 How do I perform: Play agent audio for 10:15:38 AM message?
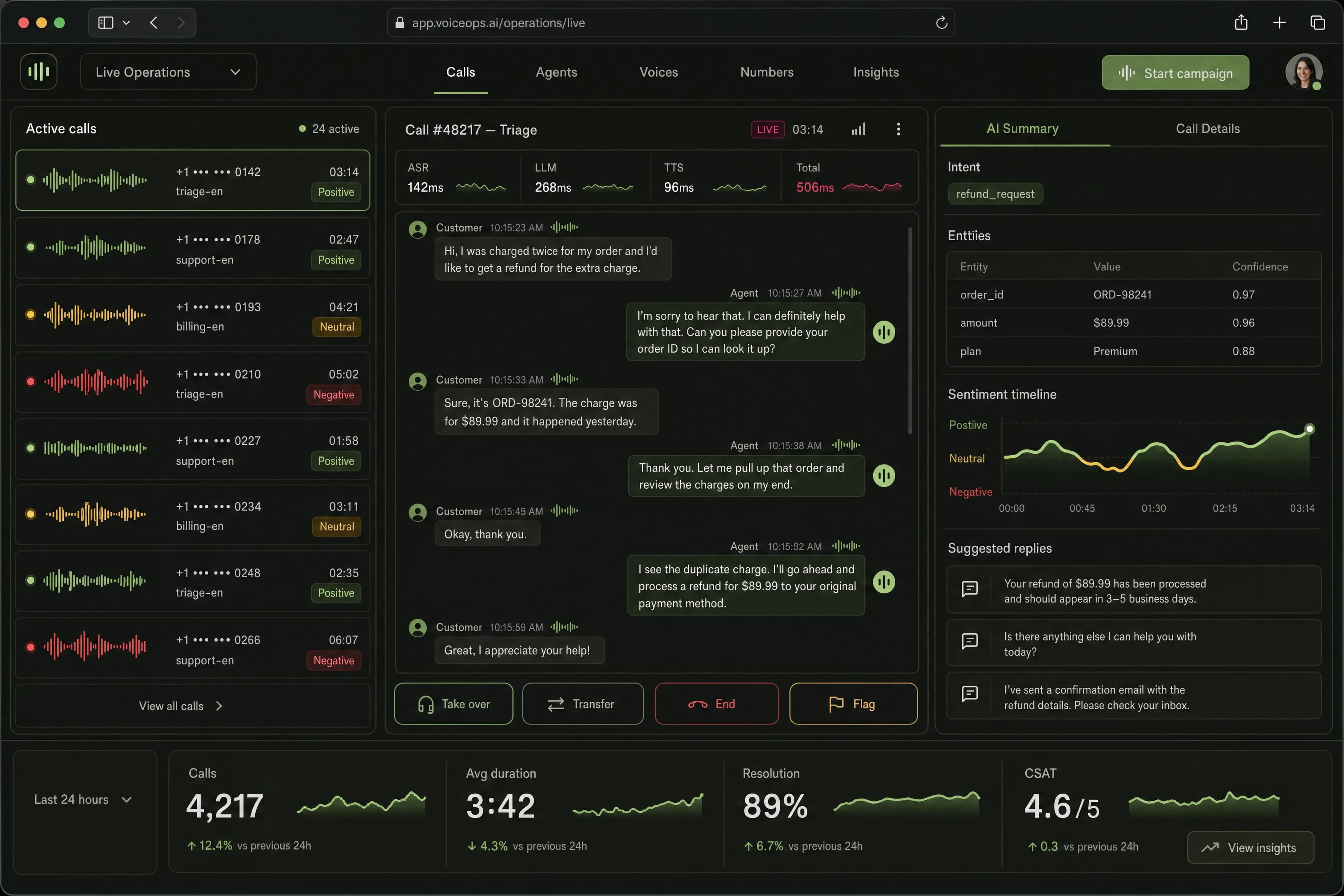click(x=884, y=476)
